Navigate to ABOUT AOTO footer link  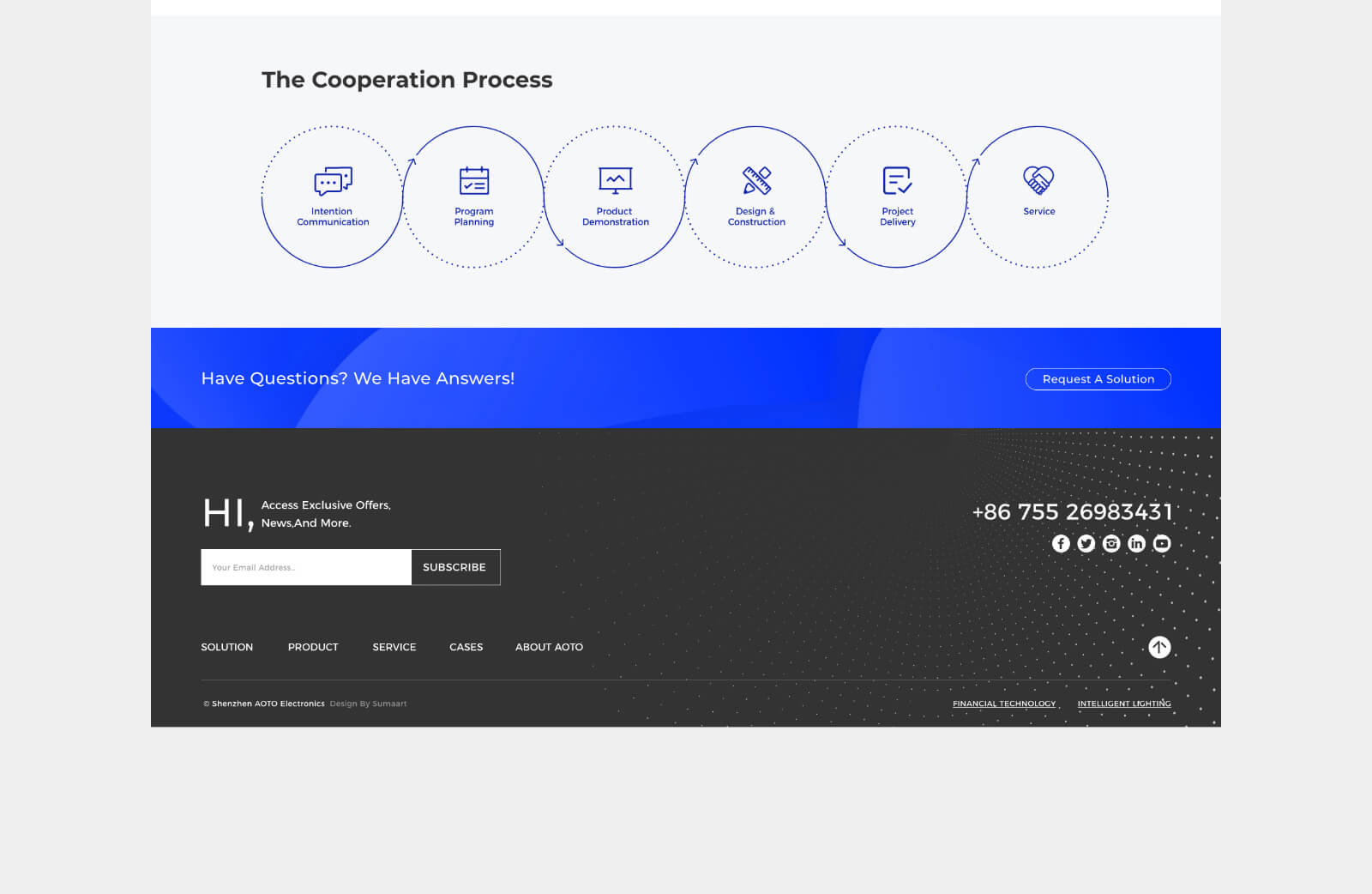point(549,647)
